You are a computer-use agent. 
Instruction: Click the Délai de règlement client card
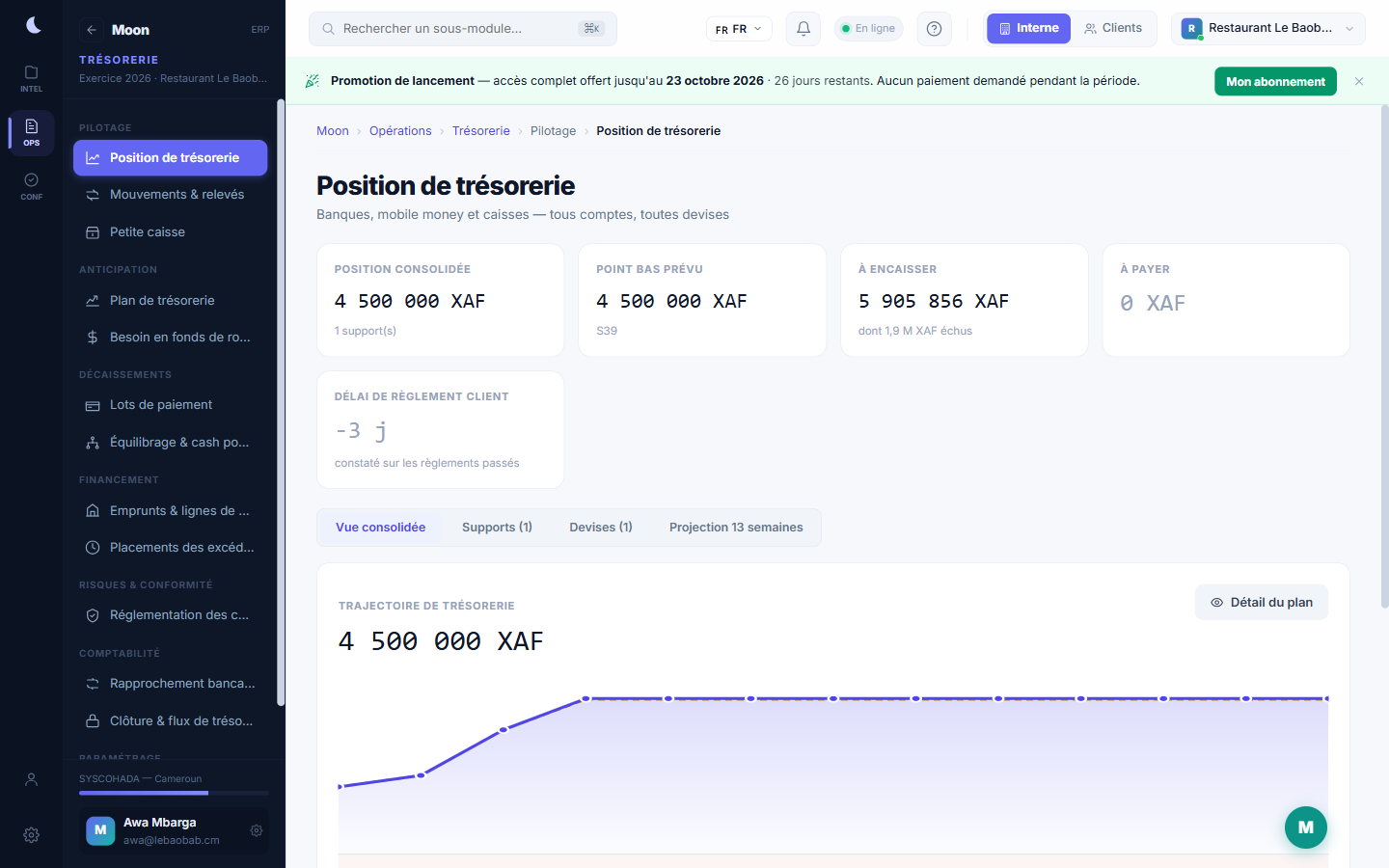441,430
